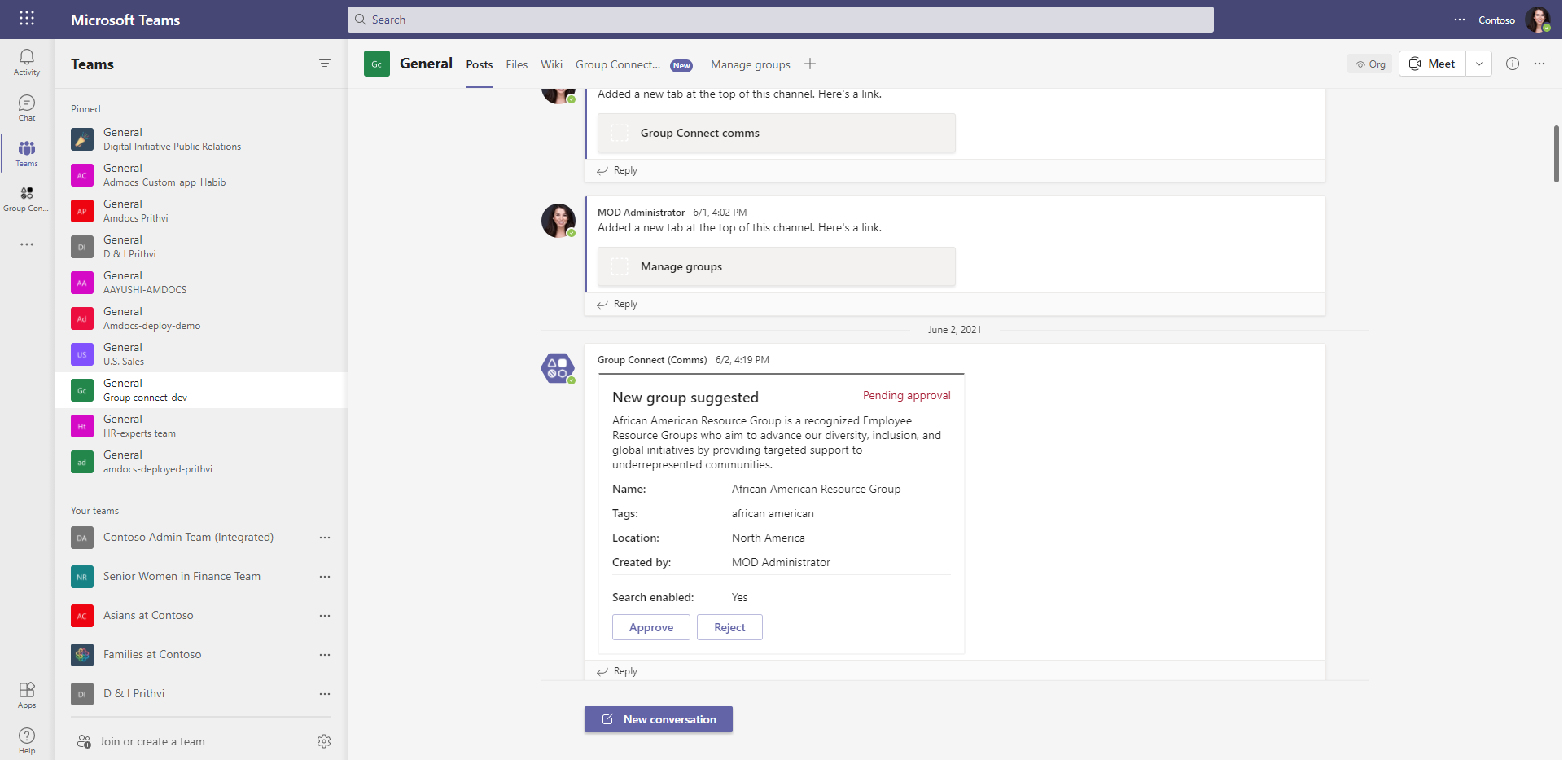
Task: Open General channel of U.S. Sales
Action: click(x=200, y=354)
